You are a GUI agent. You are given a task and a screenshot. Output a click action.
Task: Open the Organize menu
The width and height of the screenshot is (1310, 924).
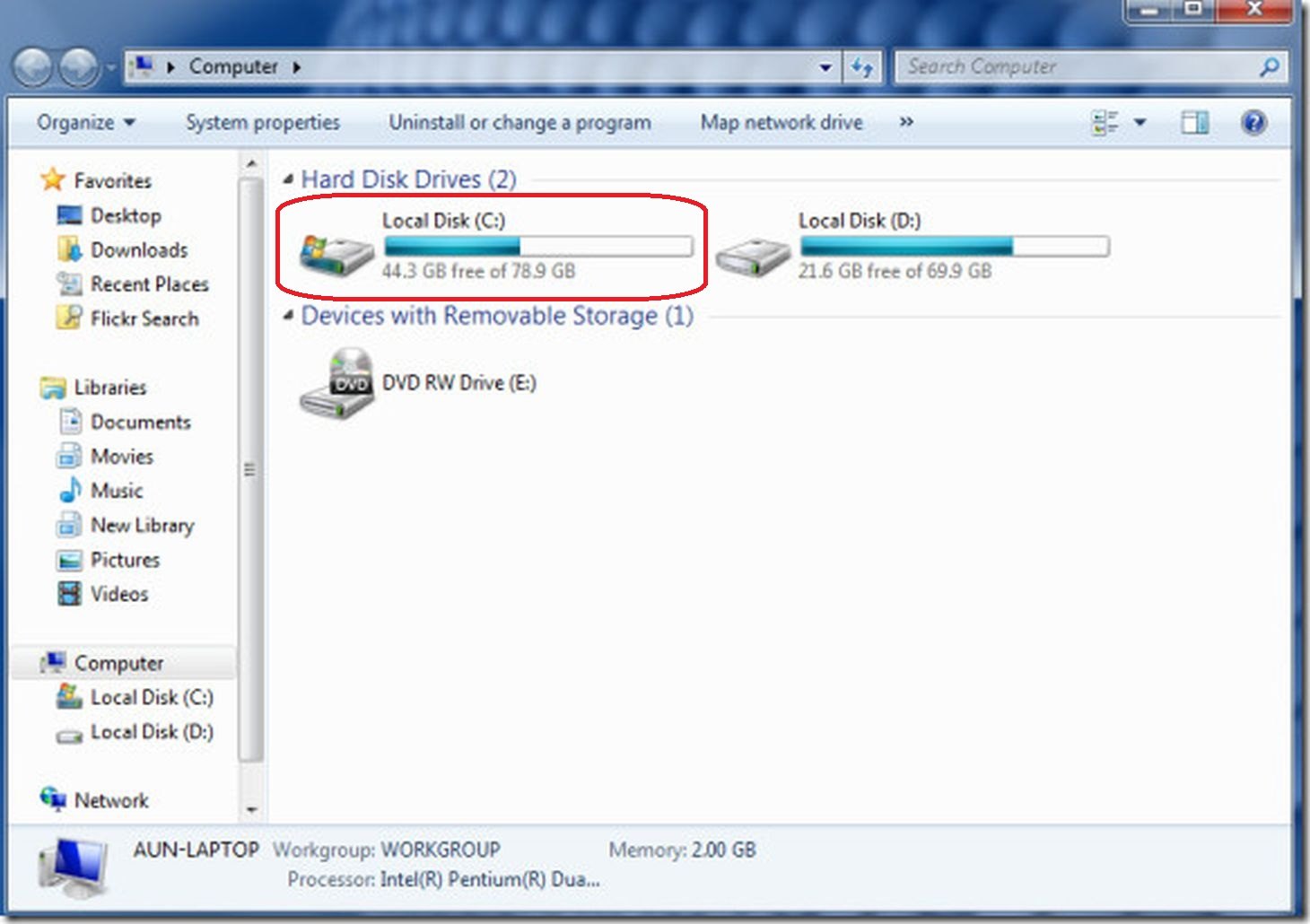point(85,122)
